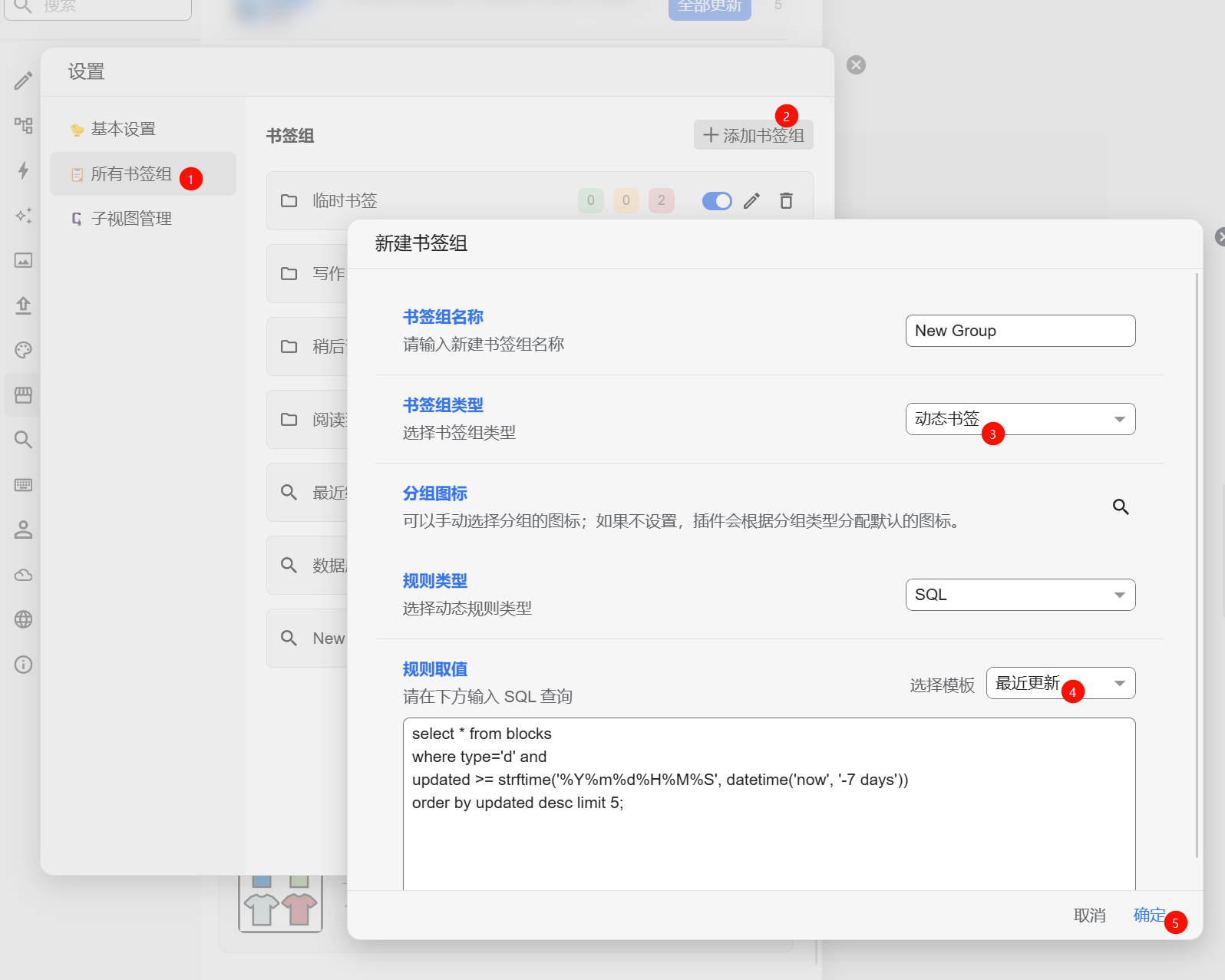Image resolution: width=1225 pixels, height=980 pixels.
Task: Click the globe icon in left sidebar
Action: point(24,619)
